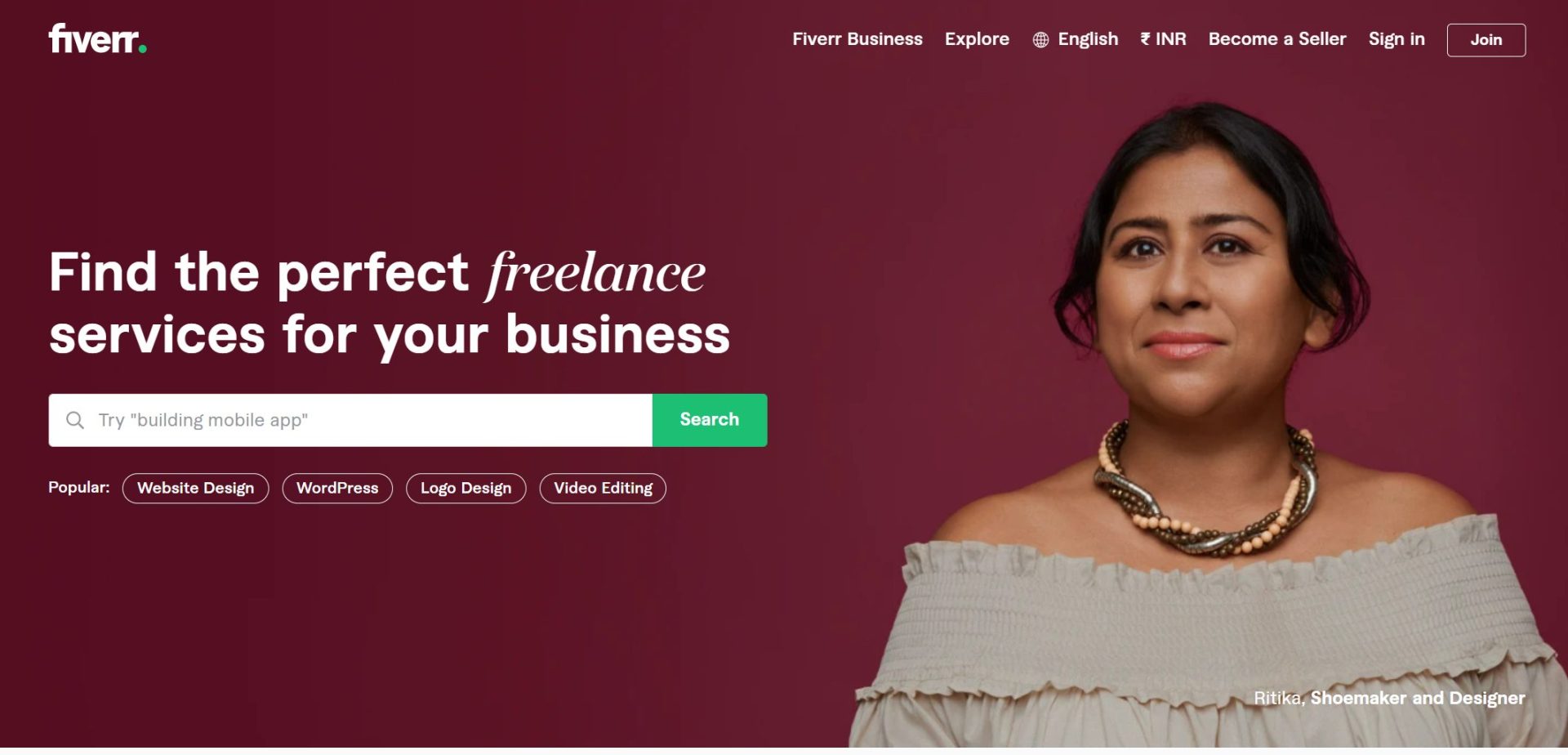The image size is (1568, 755).
Task: Click the globe language icon
Action: coord(1040,40)
